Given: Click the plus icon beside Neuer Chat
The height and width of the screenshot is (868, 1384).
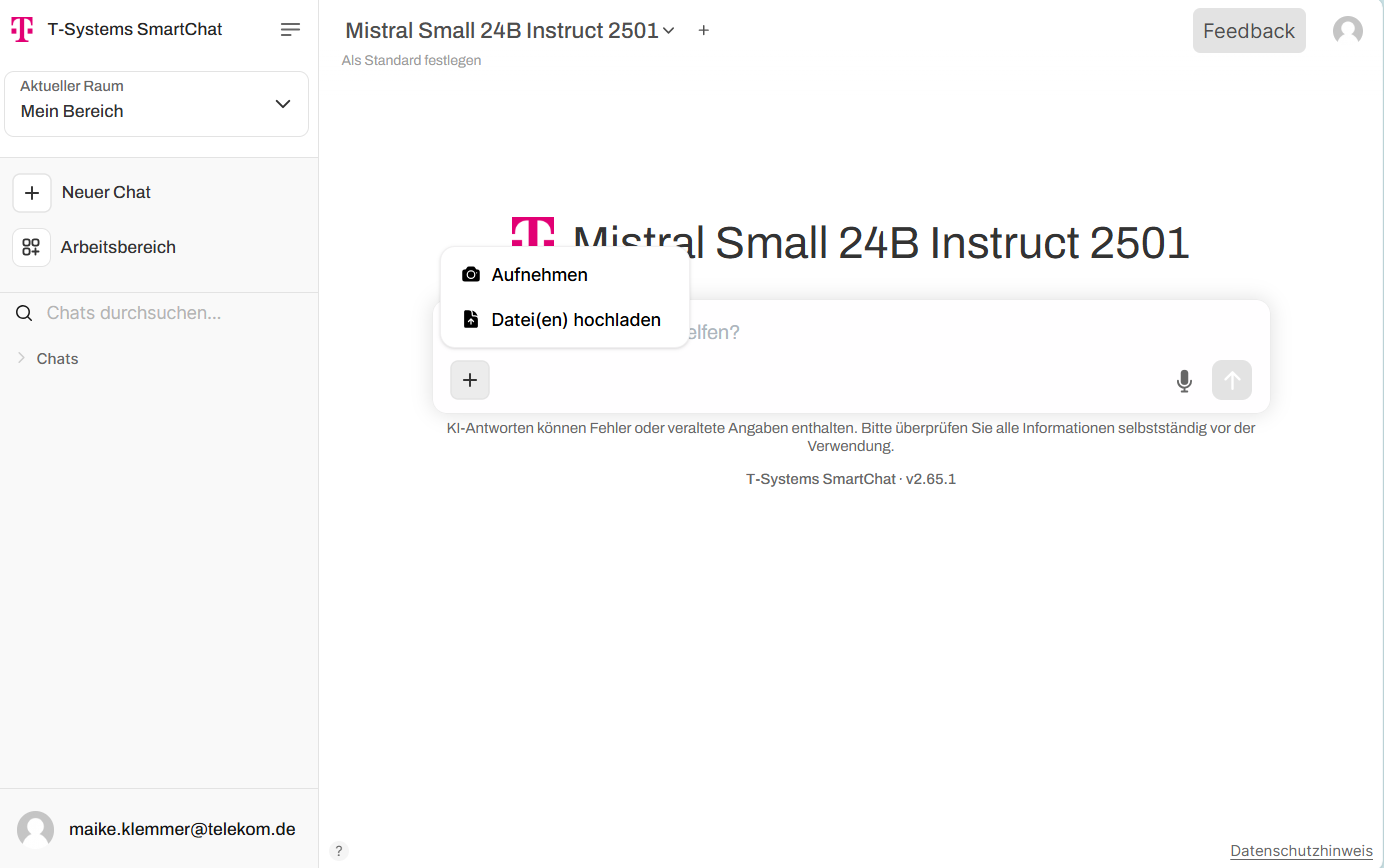Looking at the screenshot, I should coord(32,192).
